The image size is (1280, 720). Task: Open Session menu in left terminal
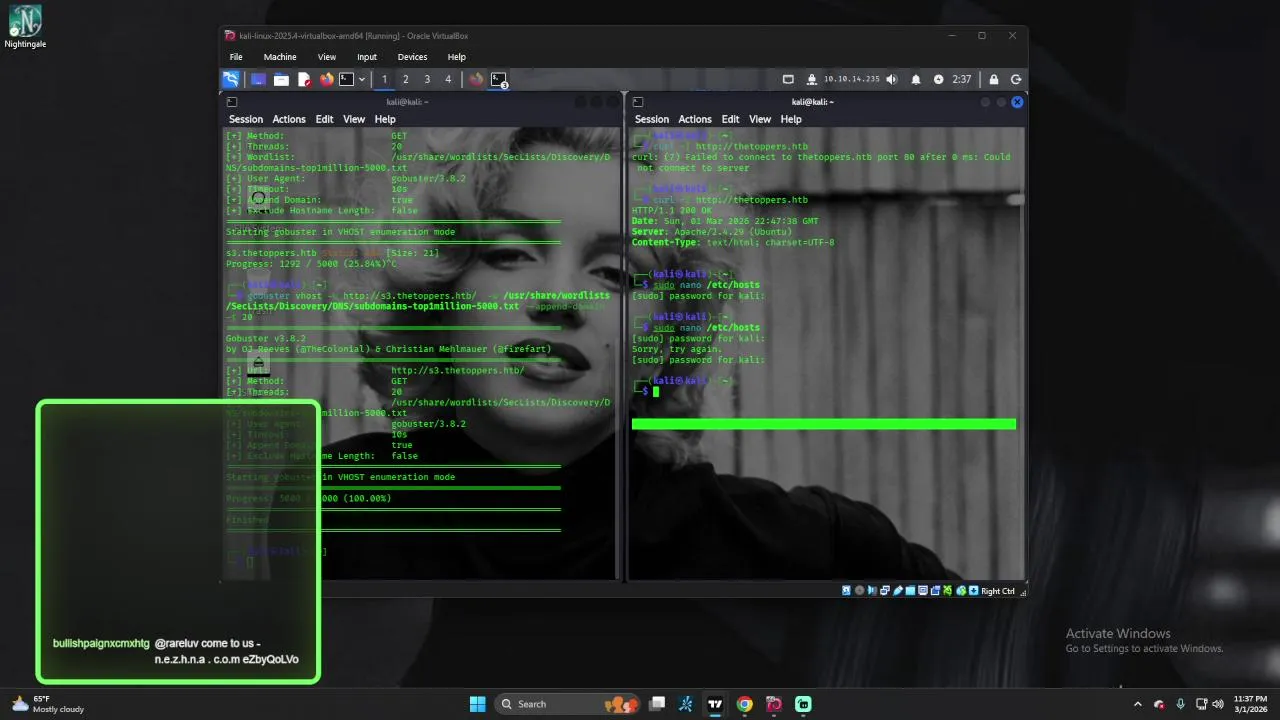246,119
